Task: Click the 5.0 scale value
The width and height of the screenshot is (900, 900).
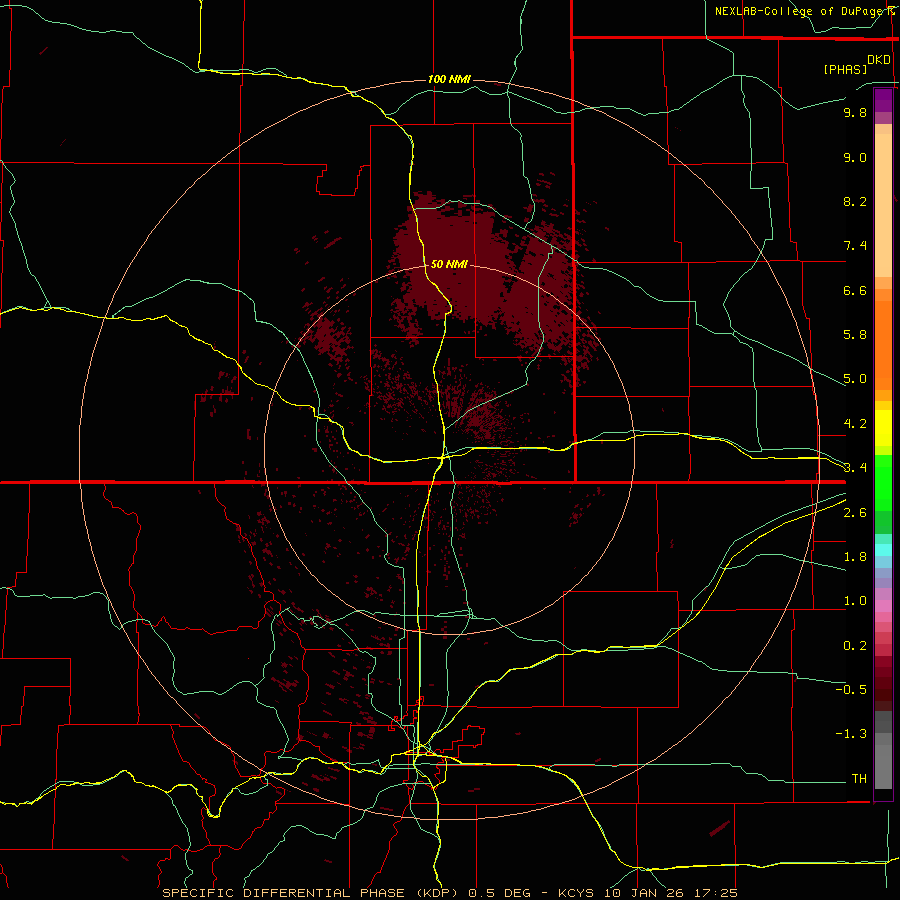Action: [x=855, y=379]
